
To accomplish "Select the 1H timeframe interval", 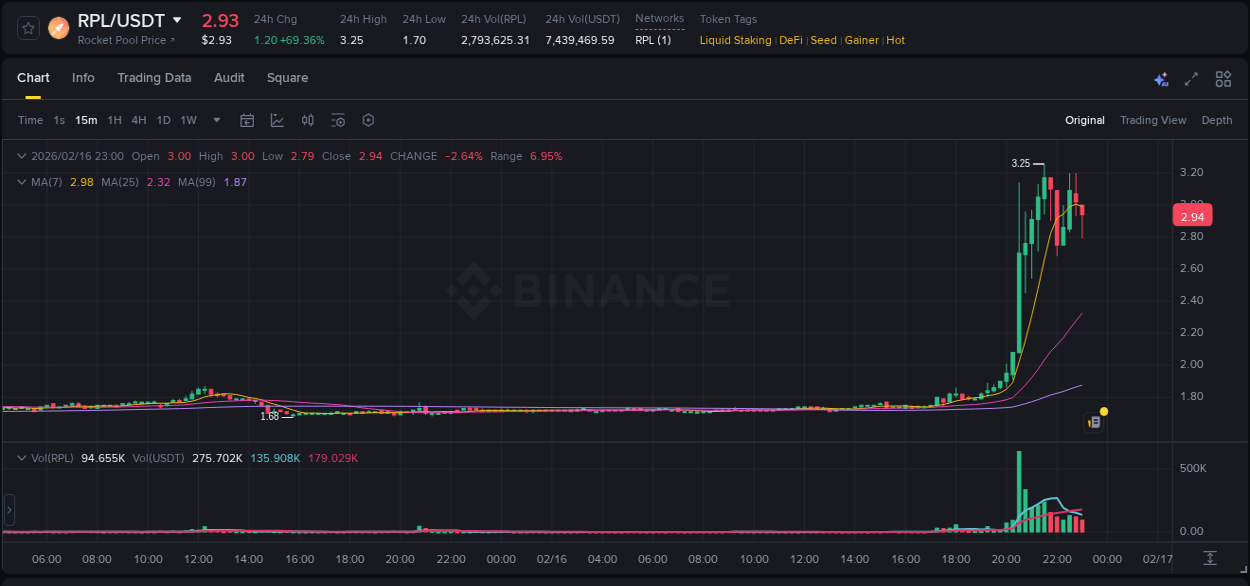I will (112, 120).
